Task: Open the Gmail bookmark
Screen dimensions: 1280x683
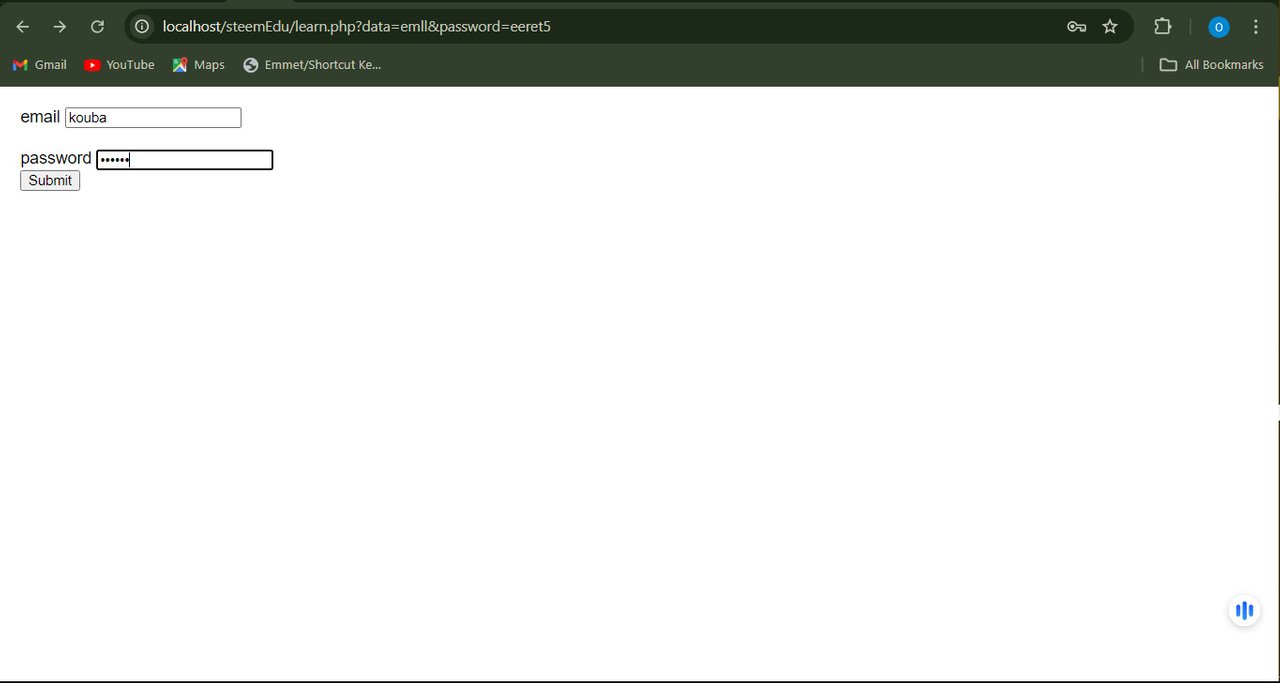Action: click(40, 65)
